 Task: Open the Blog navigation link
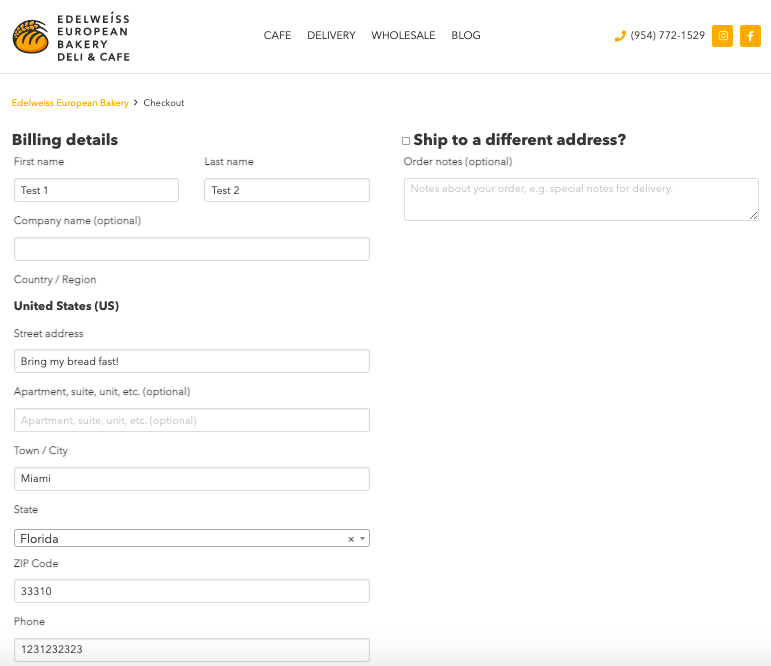(466, 36)
